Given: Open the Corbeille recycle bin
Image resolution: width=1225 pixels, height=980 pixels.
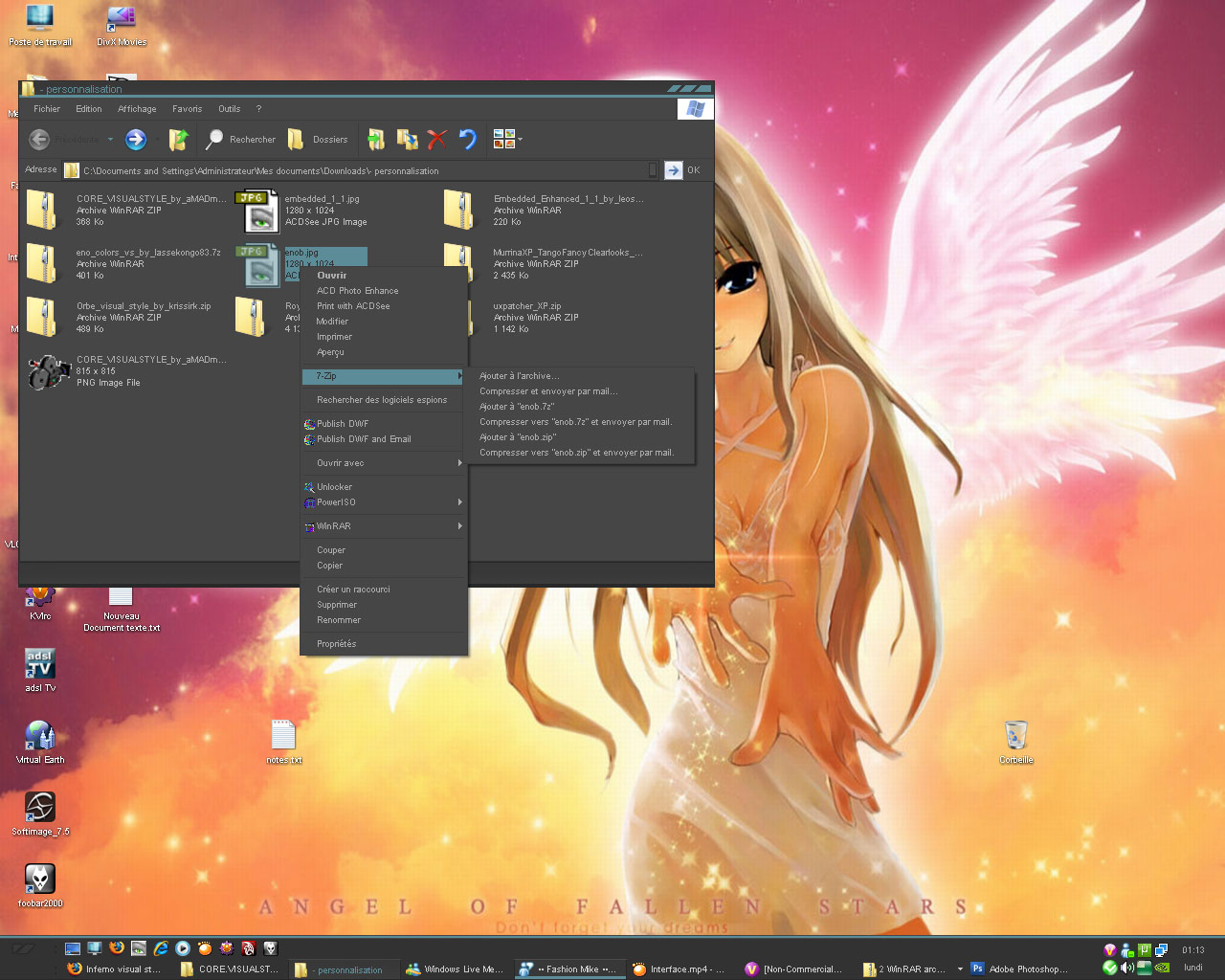Looking at the screenshot, I should pos(1016,743).
